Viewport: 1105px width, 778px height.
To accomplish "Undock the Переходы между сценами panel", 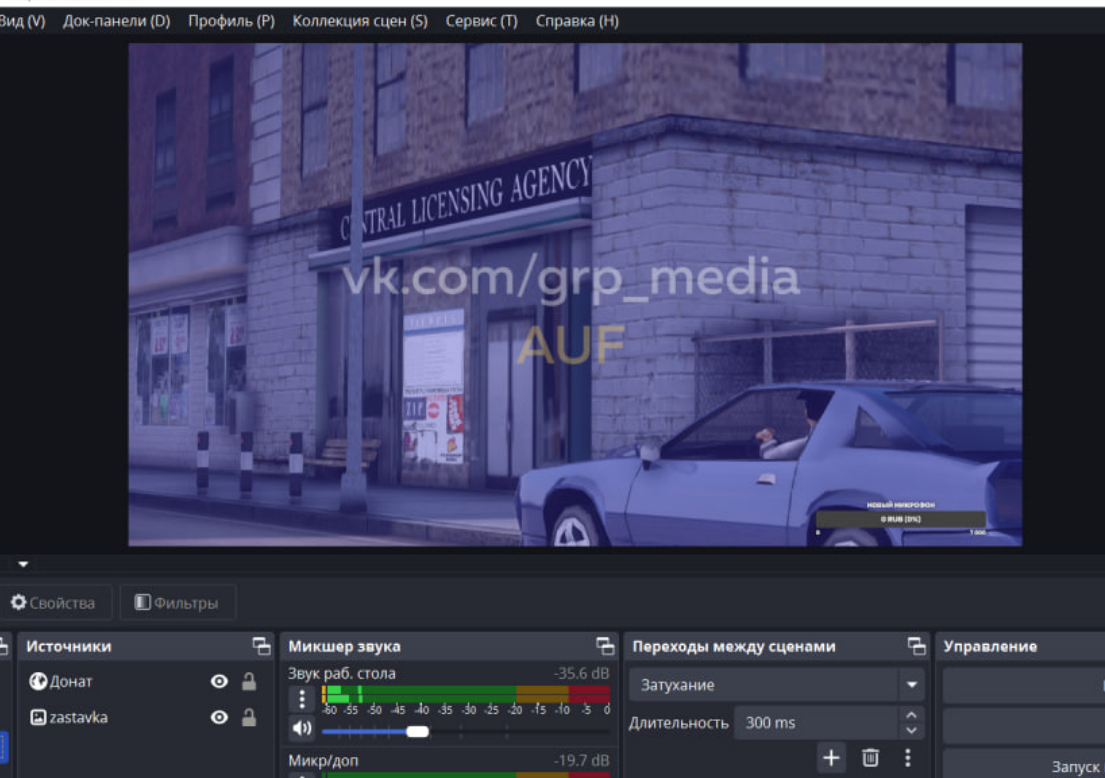I will click(x=916, y=646).
